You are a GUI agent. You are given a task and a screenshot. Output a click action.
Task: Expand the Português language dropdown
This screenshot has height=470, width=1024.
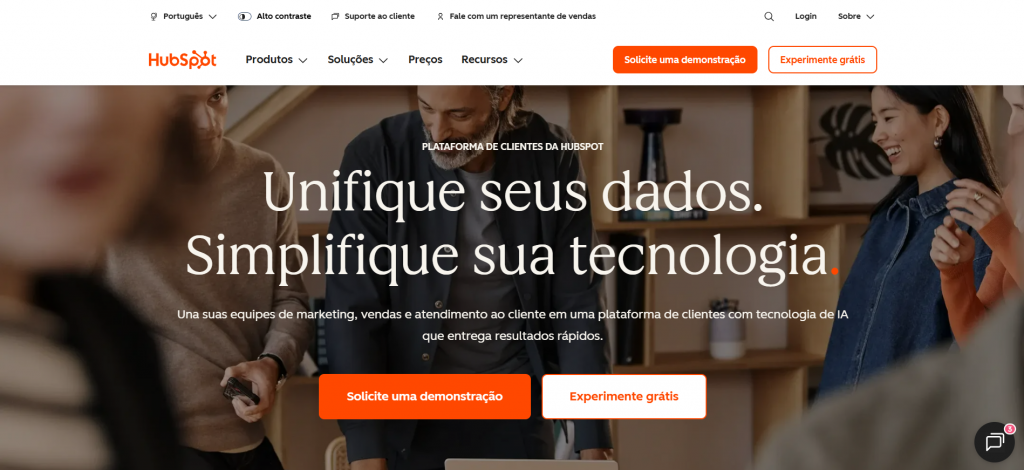(x=184, y=16)
